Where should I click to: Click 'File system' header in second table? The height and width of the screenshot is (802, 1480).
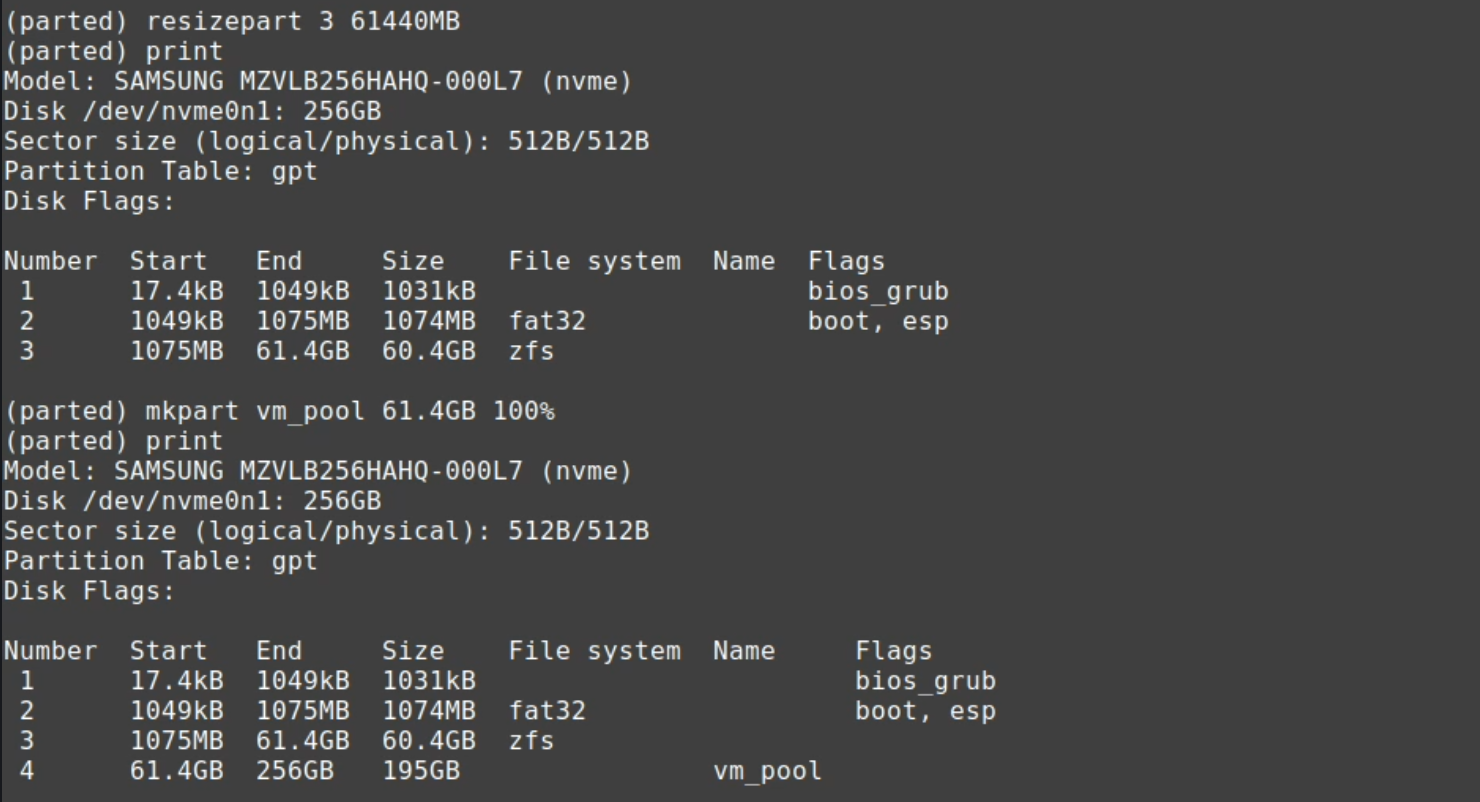[594, 651]
